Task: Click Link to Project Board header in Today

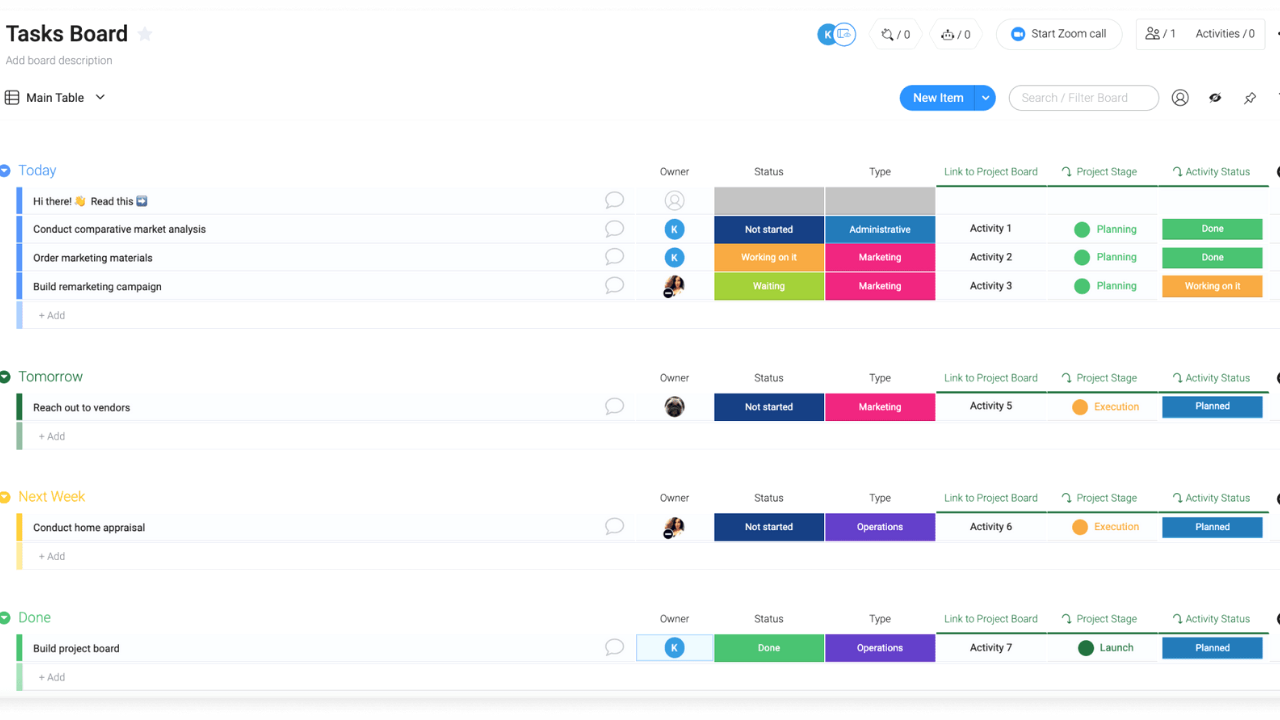Action: click(991, 172)
